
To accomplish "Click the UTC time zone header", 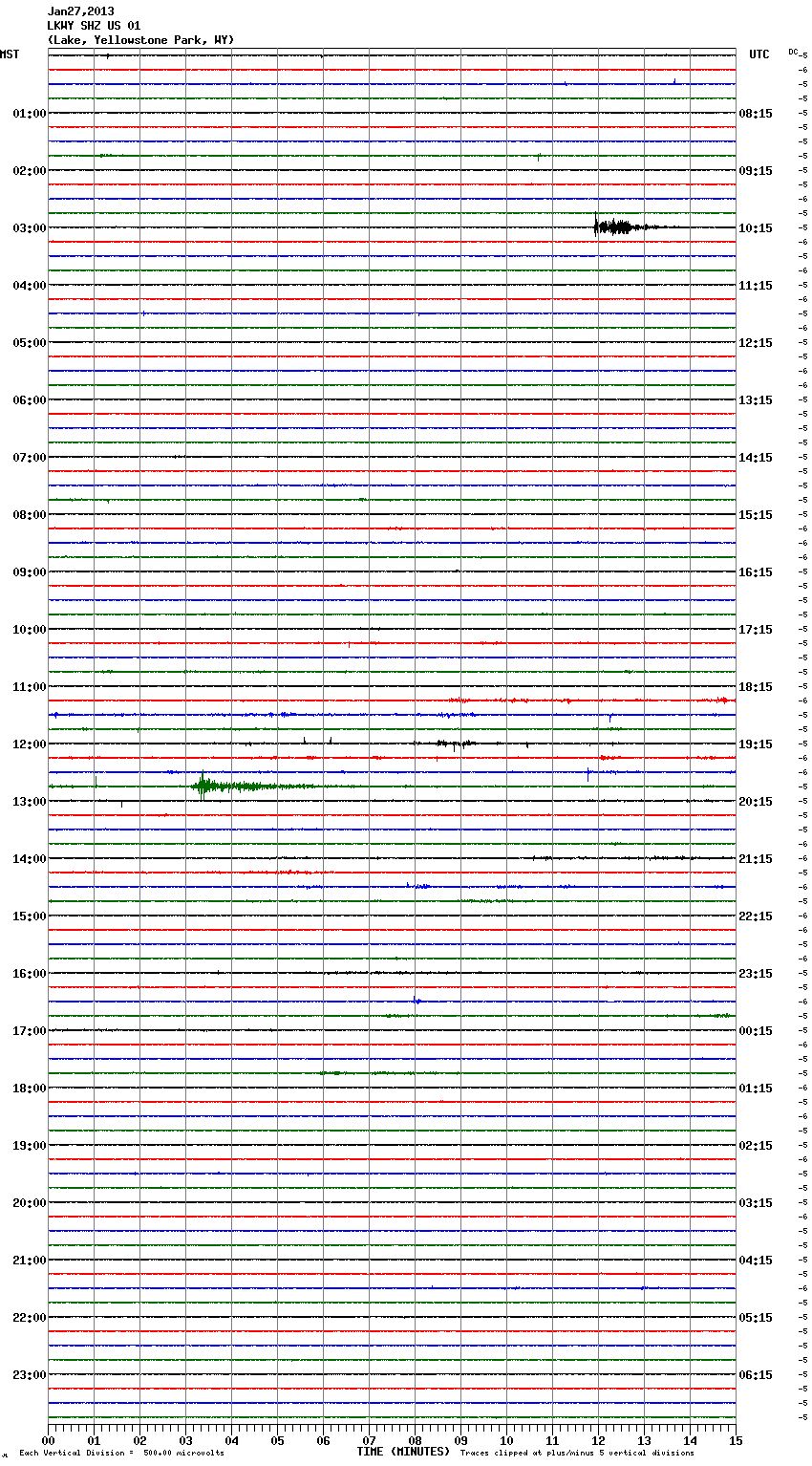I will tap(759, 54).
